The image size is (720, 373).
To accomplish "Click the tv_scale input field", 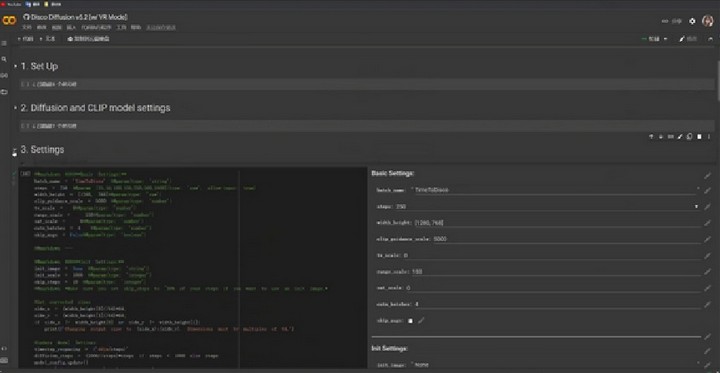I will pos(552,256).
